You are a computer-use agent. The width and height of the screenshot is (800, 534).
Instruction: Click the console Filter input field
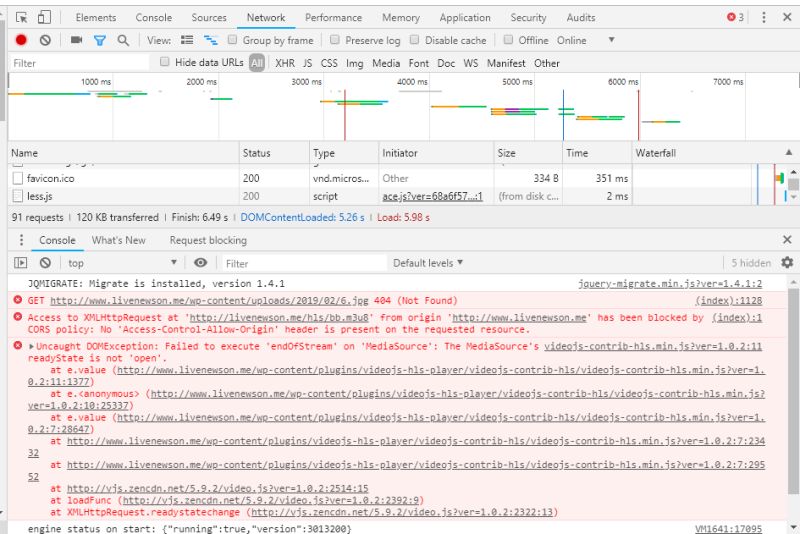pyautogui.click(x=304, y=263)
